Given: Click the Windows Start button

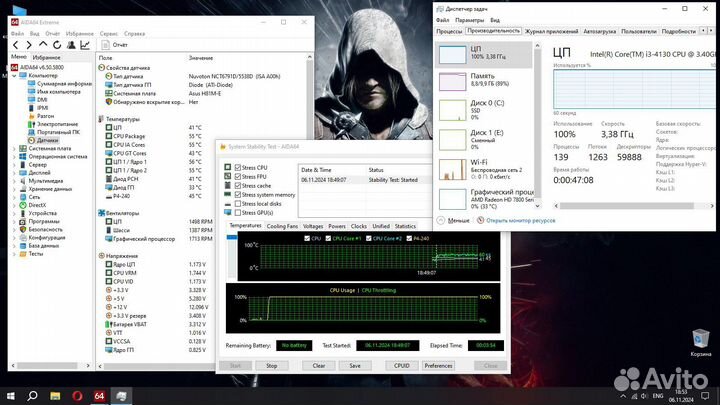Looking at the screenshot, I should (11, 396).
